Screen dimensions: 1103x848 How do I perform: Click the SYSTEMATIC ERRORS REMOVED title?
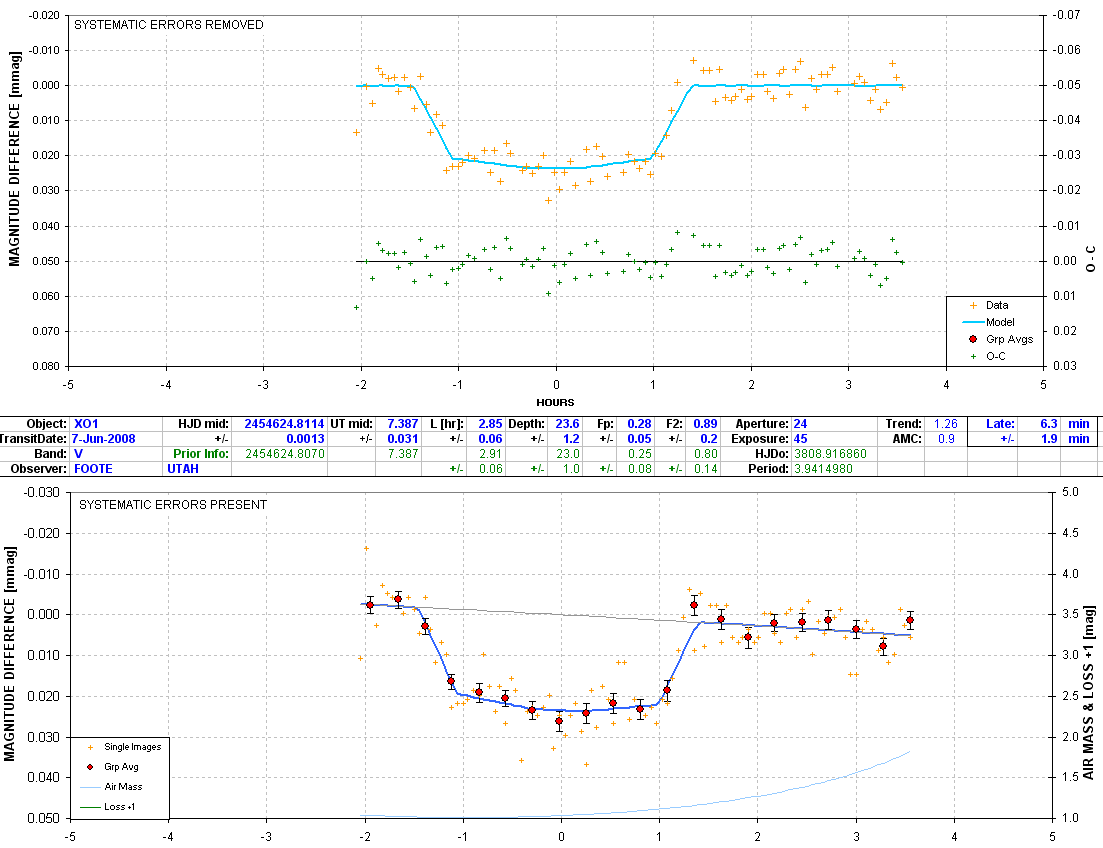coord(169,25)
